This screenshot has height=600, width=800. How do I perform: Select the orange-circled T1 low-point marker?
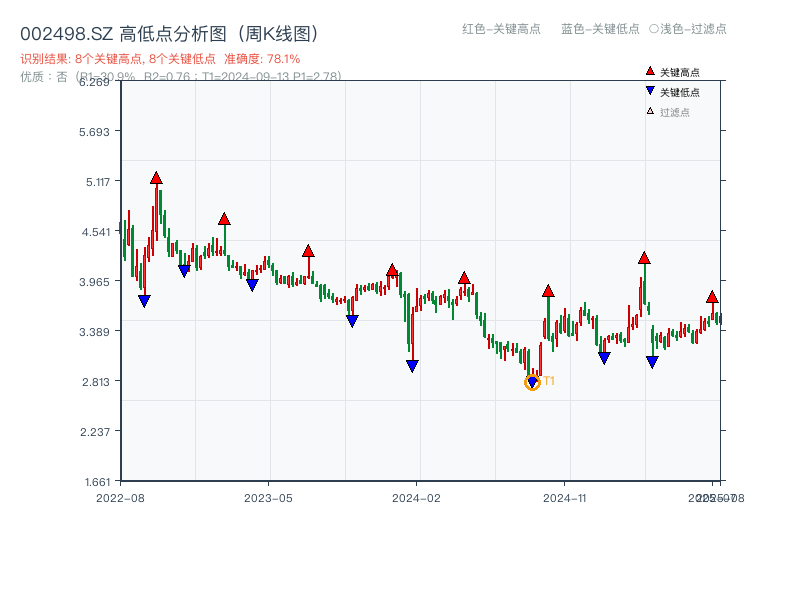click(x=532, y=382)
